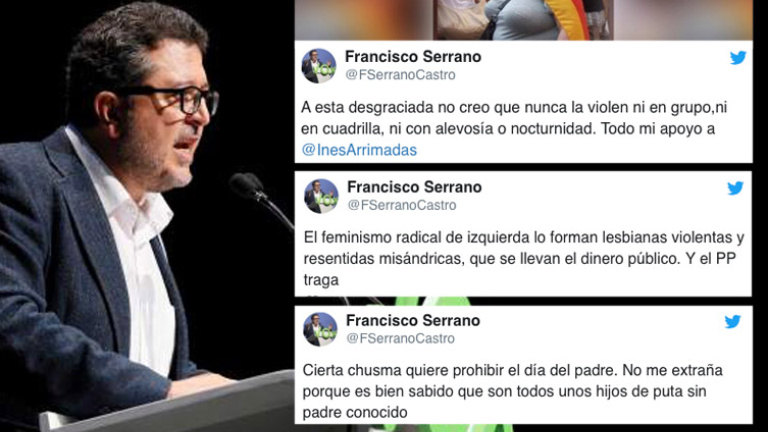This screenshot has width=768, height=432.
Task: Select the tweet text about 'día del padre'
Action: point(512,391)
